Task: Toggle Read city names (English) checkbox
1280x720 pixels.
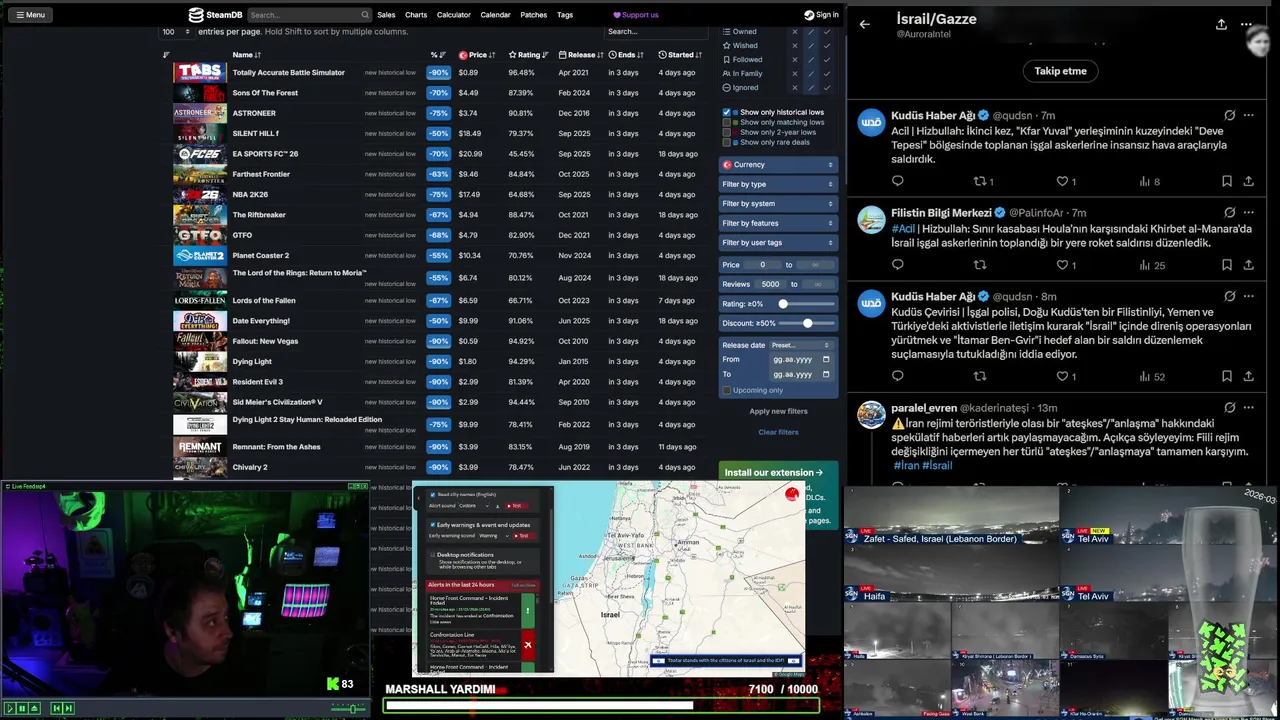Action: tap(432, 494)
